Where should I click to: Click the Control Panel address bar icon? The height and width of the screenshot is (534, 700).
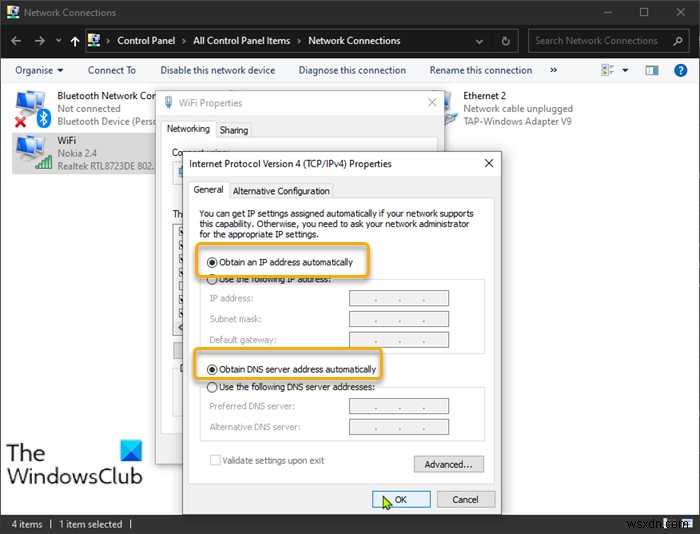point(94,40)
